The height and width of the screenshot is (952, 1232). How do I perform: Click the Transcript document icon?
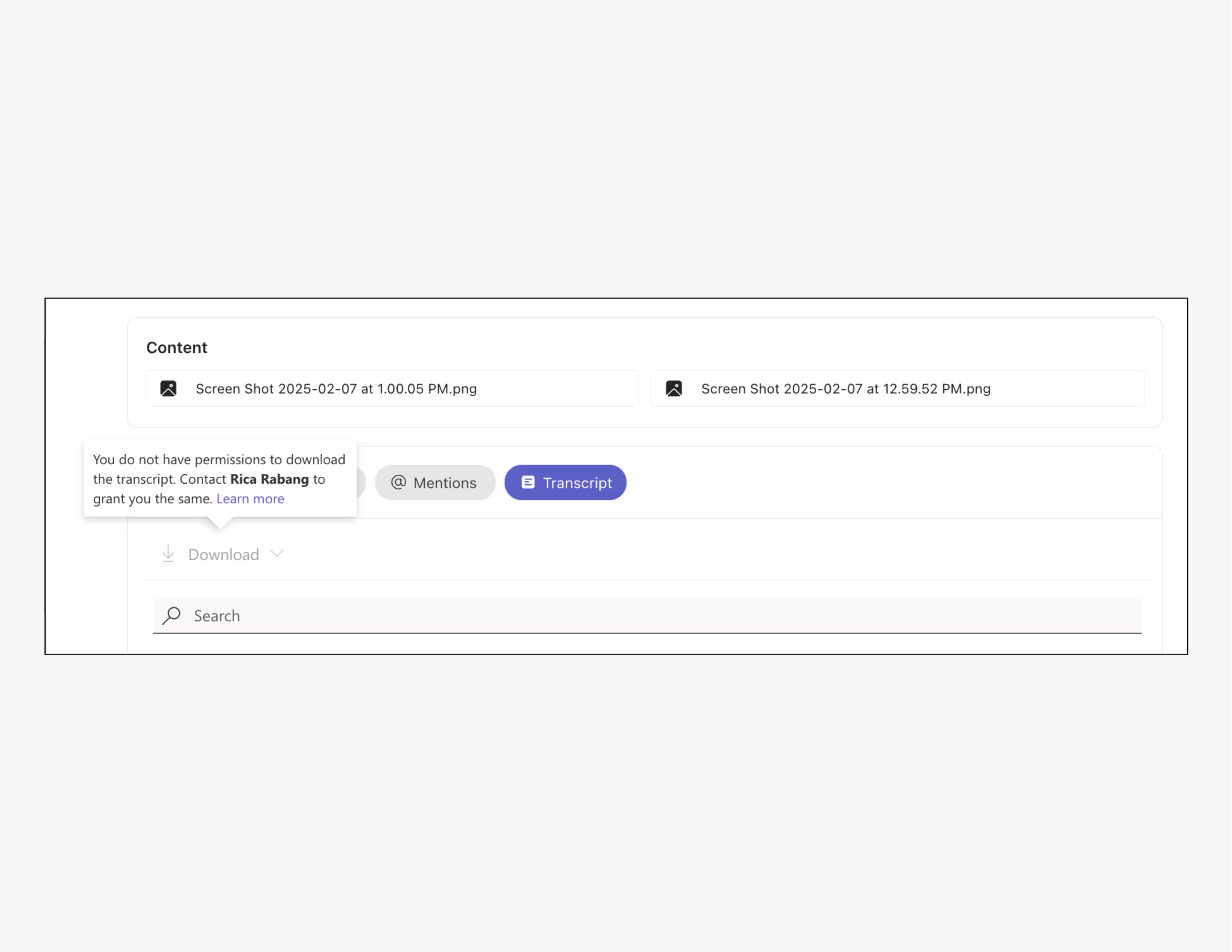coord(527,482)
